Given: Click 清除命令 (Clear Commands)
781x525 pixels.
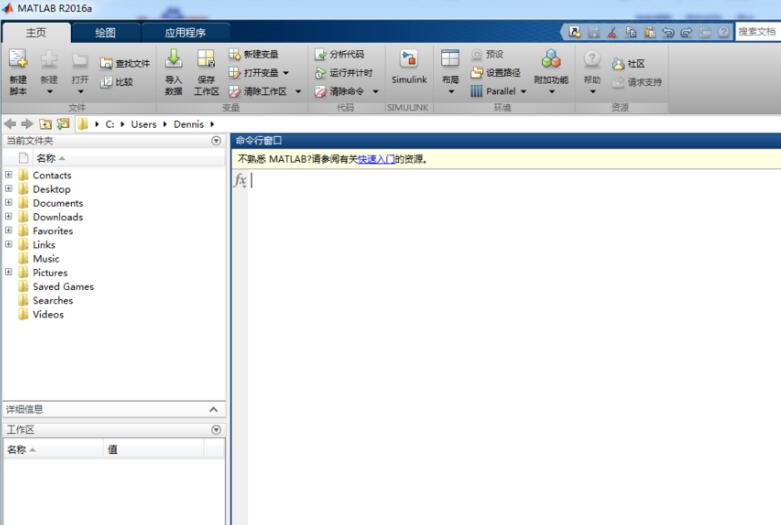Looking at the screenshot, I should (x=339, y=91).
